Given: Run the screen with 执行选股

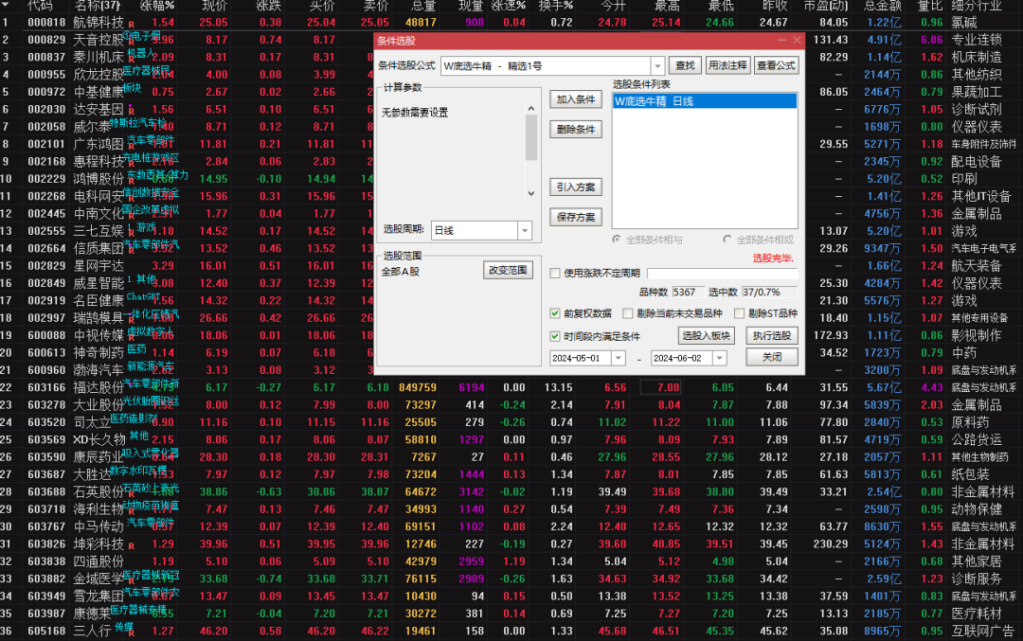Looking at the screenshot, I should coord(772,336).
